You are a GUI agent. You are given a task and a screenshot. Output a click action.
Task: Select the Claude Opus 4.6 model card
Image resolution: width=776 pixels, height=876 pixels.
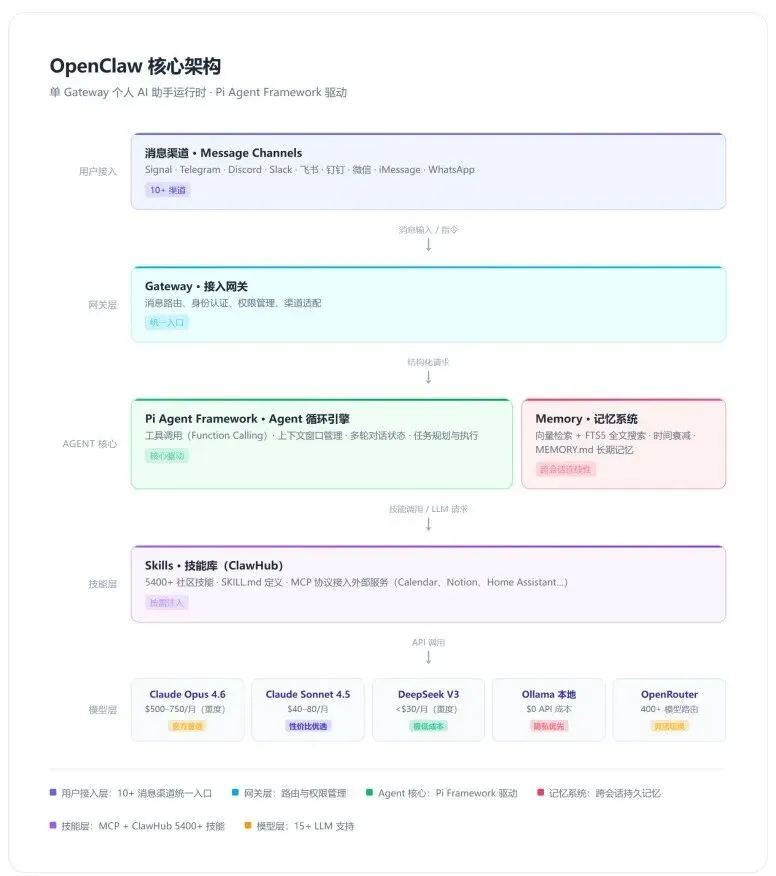coord(188,710)
